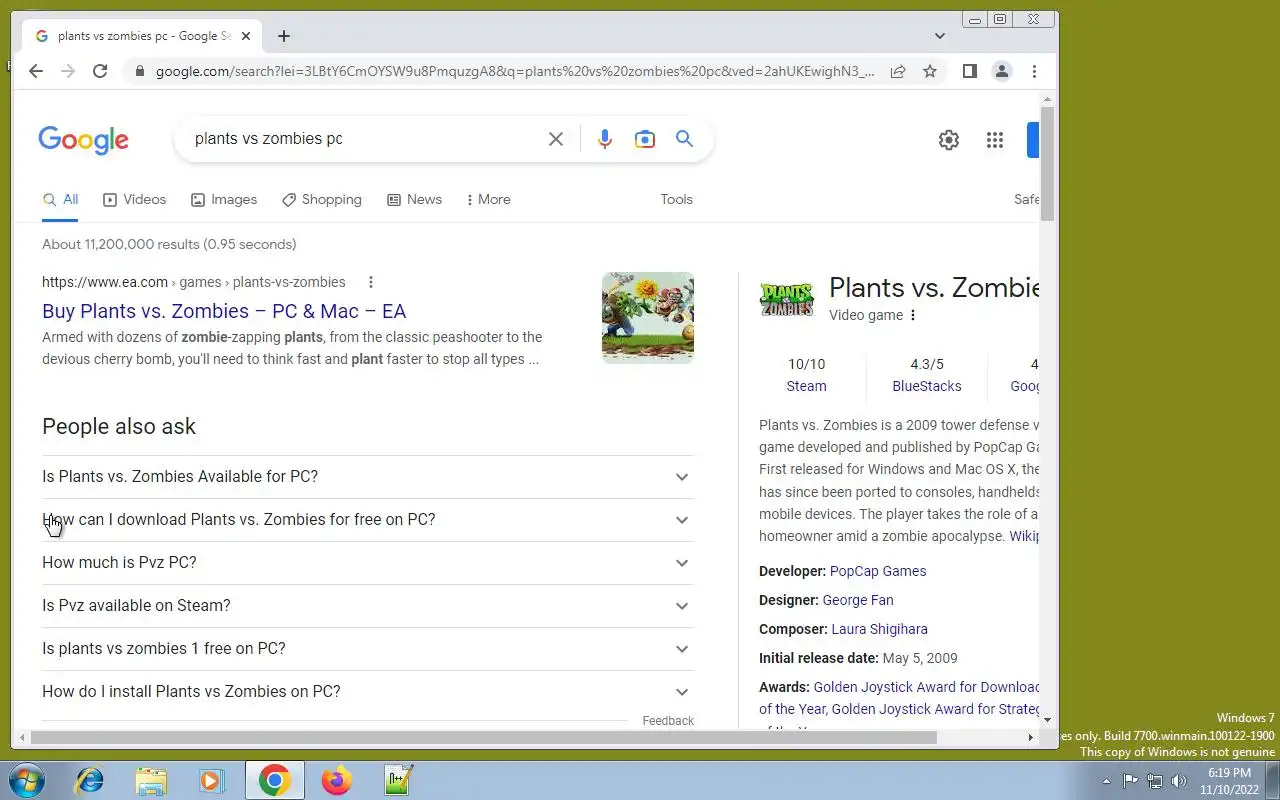1280x800 pixels.
Task: Click the Plants vs Zombies result thumbnail
Action: (648, 318)
